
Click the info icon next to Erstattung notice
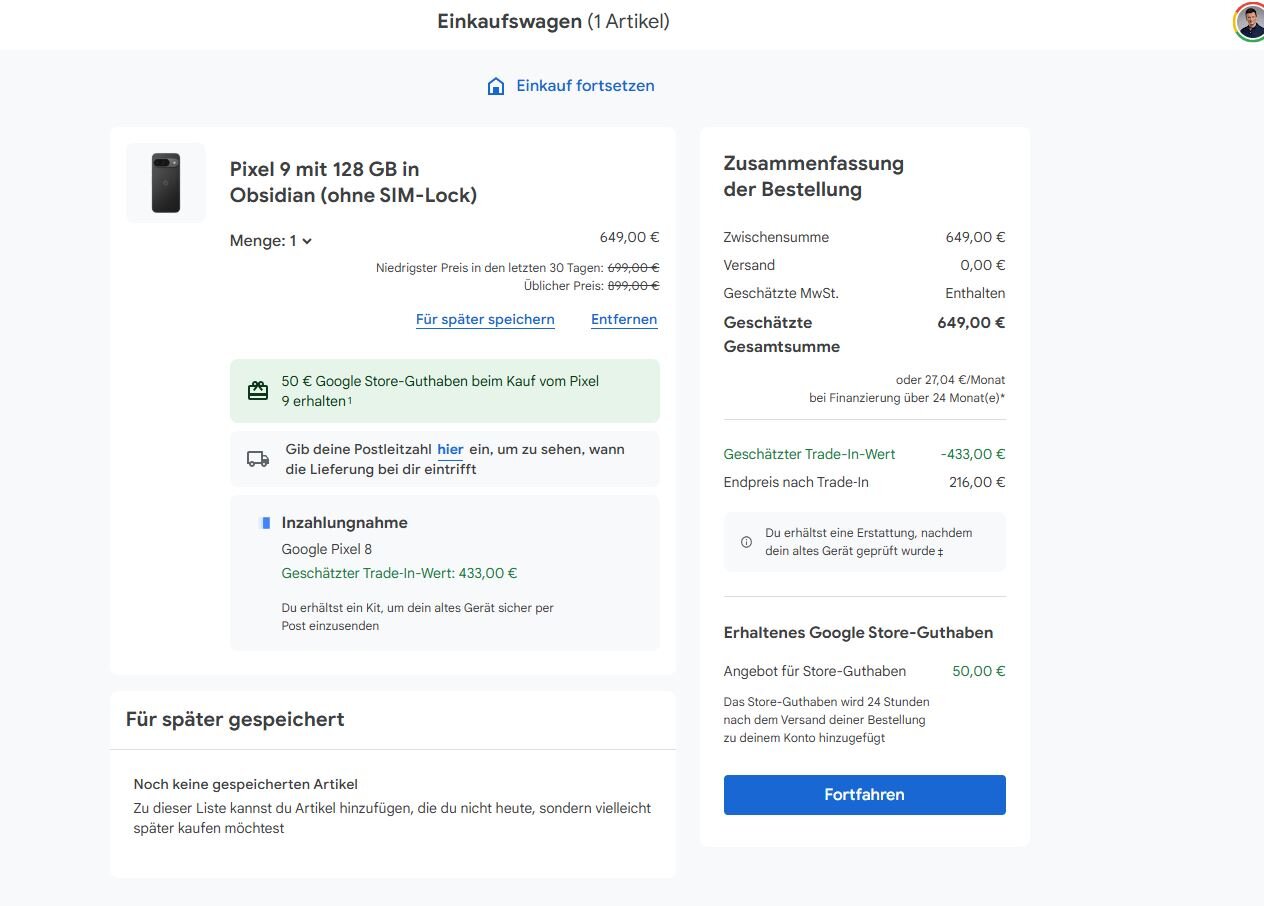pyautogui.click(x=746, y=542)
